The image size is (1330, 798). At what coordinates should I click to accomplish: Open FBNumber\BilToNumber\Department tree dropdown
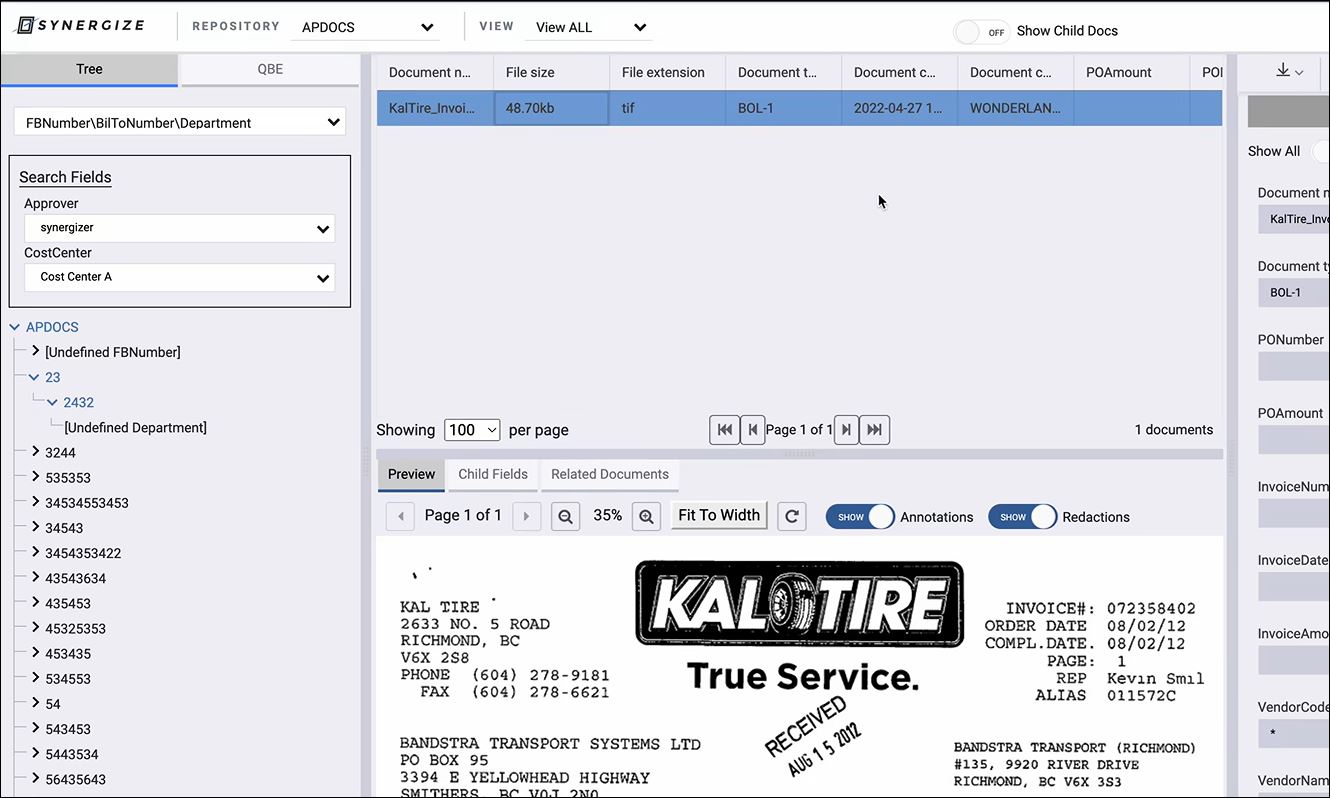pos(180,123)
